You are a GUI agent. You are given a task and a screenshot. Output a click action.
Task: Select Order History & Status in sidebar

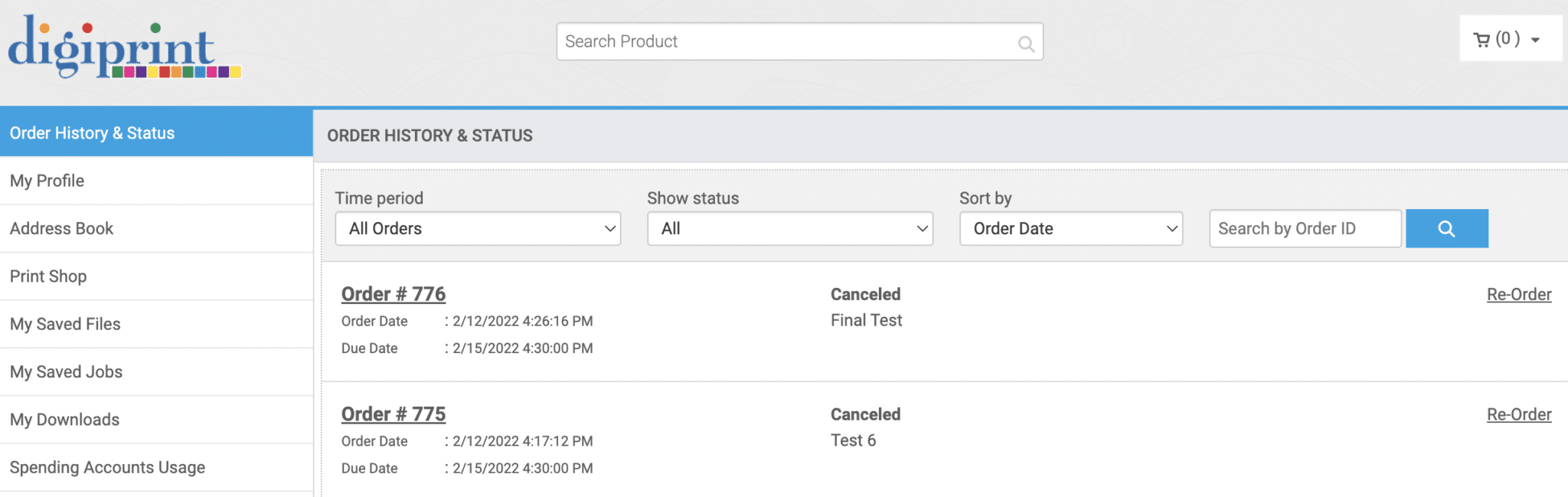pos(156,132)
